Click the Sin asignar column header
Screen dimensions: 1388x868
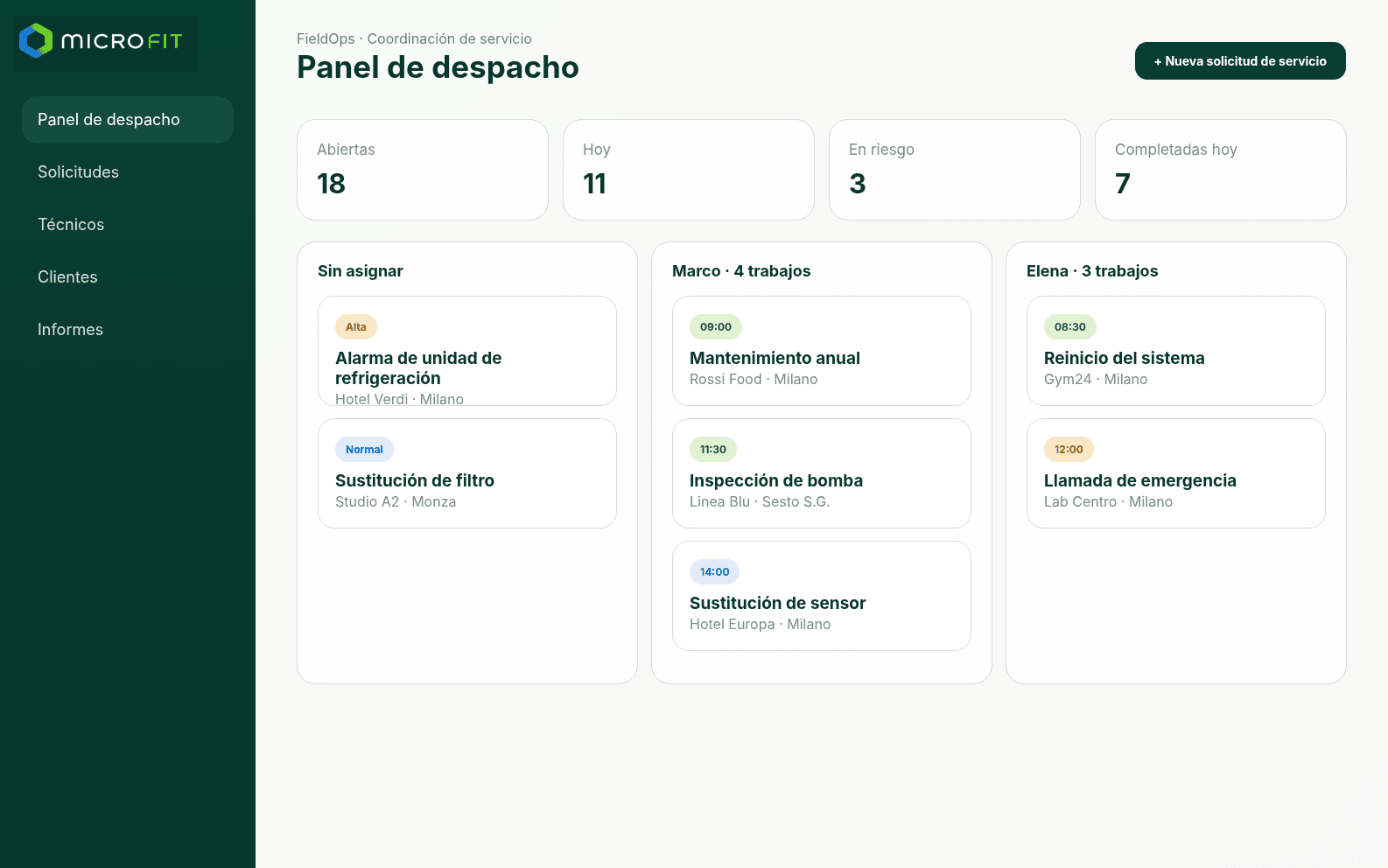[x=361, y=271]
